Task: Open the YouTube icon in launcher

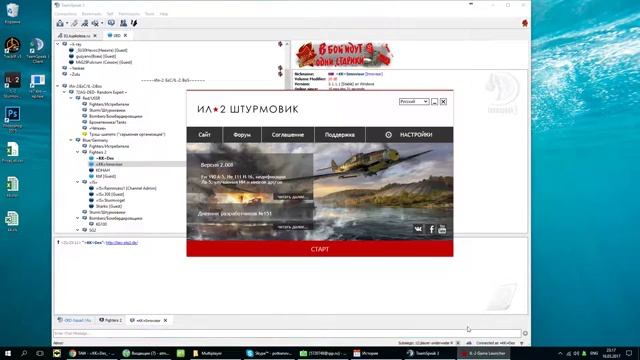Action: click(x=442, y=229)
